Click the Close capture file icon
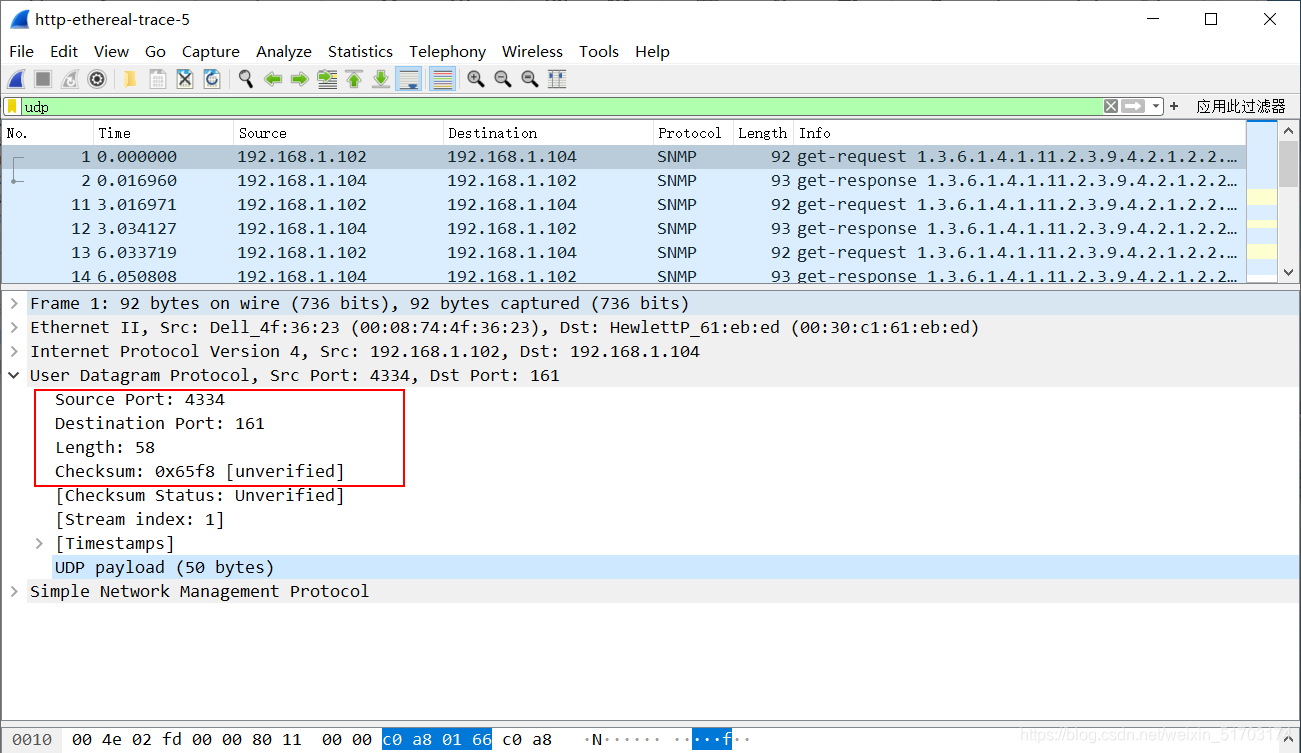Viewport: 1301px width, 753px height. [184, 79]
